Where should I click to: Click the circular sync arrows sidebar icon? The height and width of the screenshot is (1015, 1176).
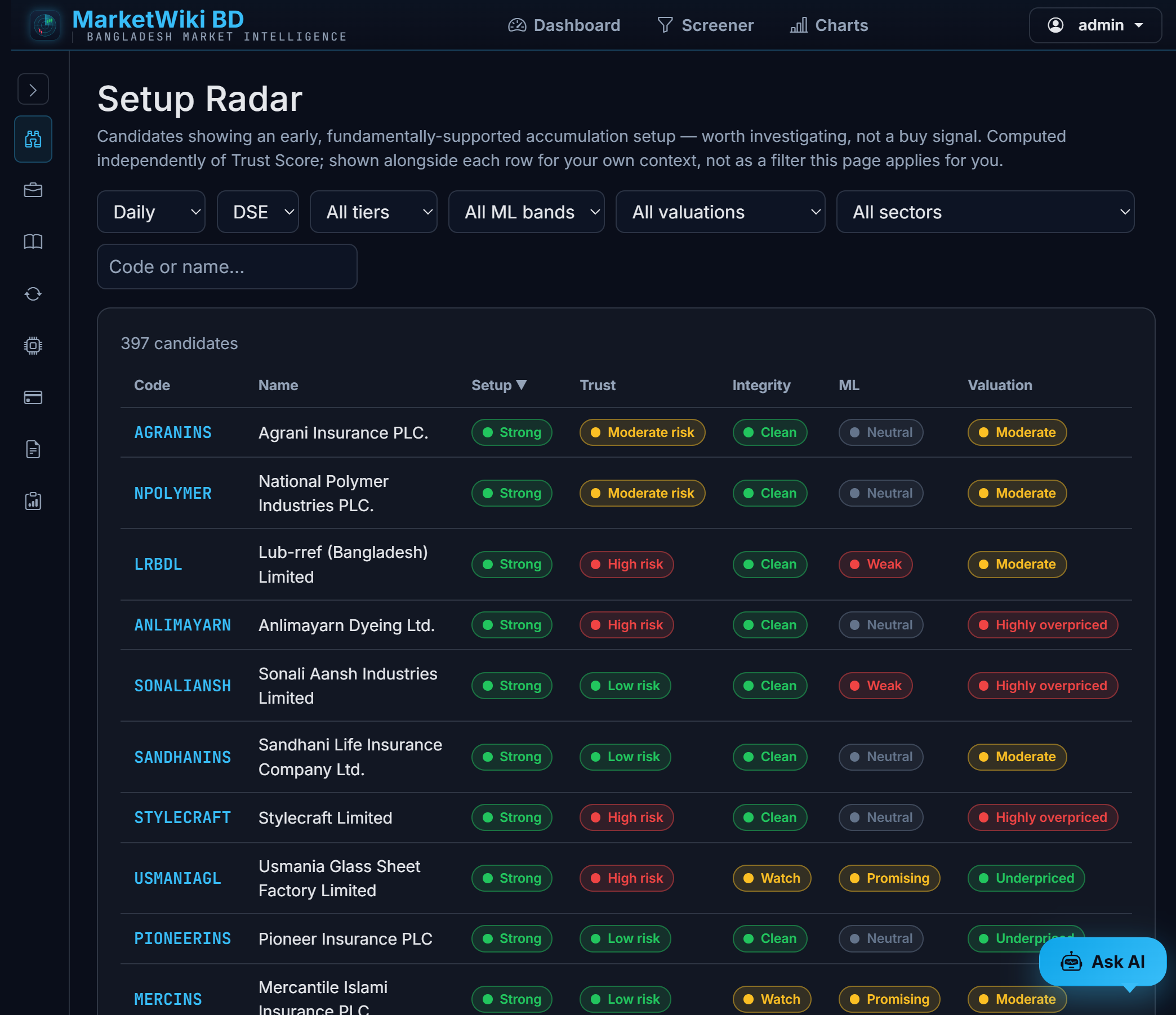pyautogui.click(x=33, y=294)
